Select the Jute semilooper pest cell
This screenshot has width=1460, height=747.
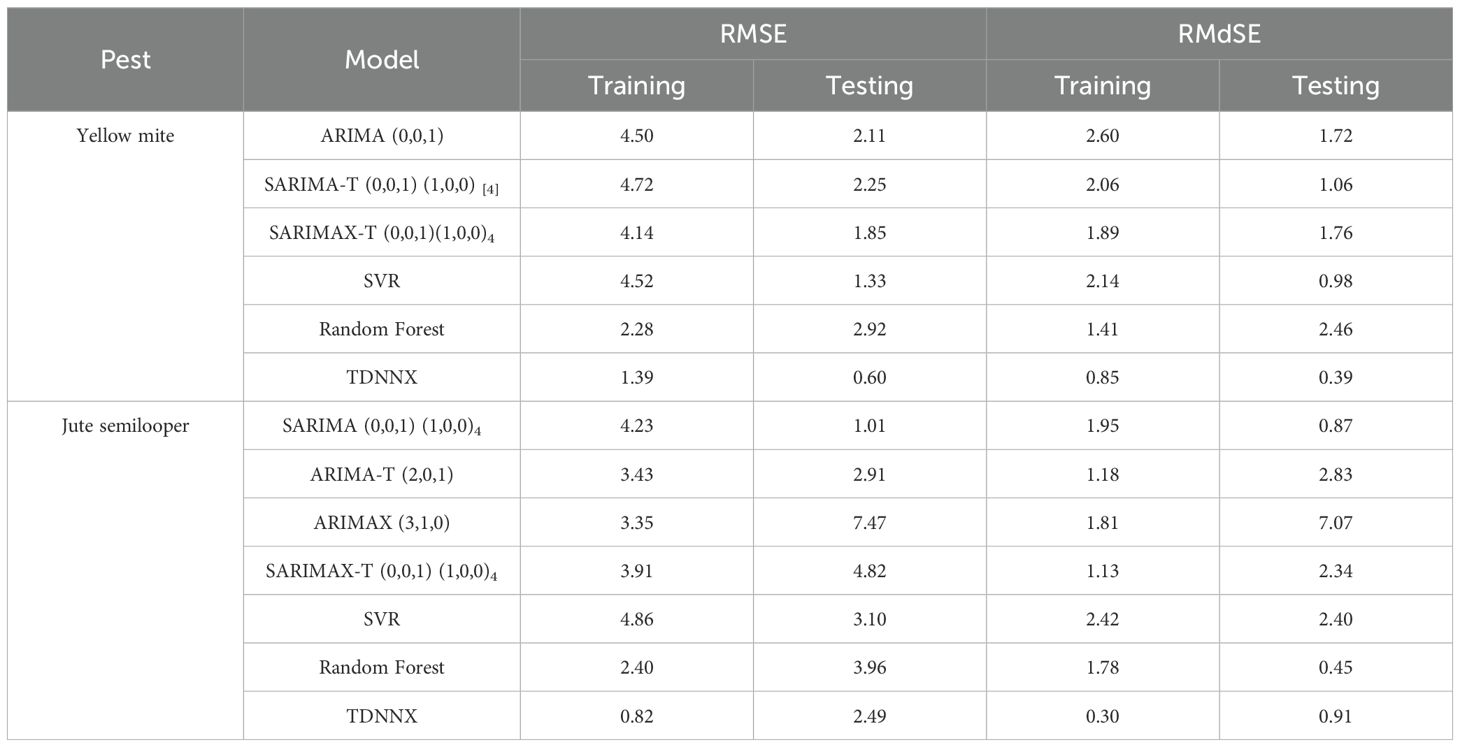click(125, 426)
